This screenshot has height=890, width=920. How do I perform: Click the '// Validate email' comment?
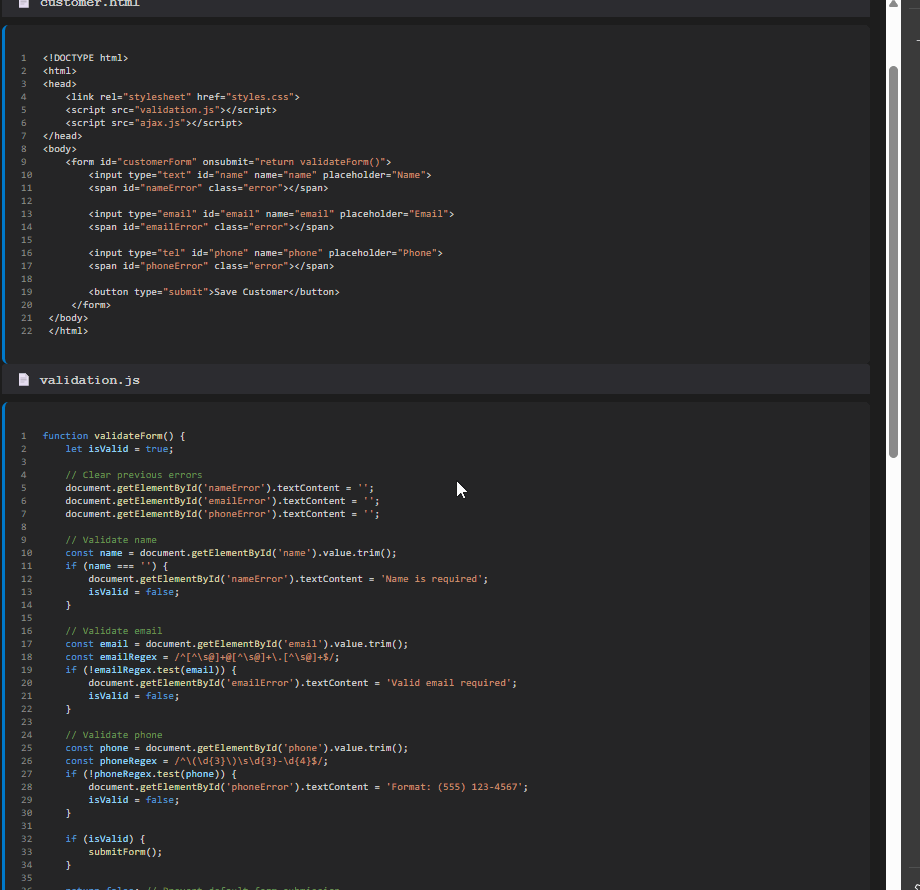click(114, 631)
